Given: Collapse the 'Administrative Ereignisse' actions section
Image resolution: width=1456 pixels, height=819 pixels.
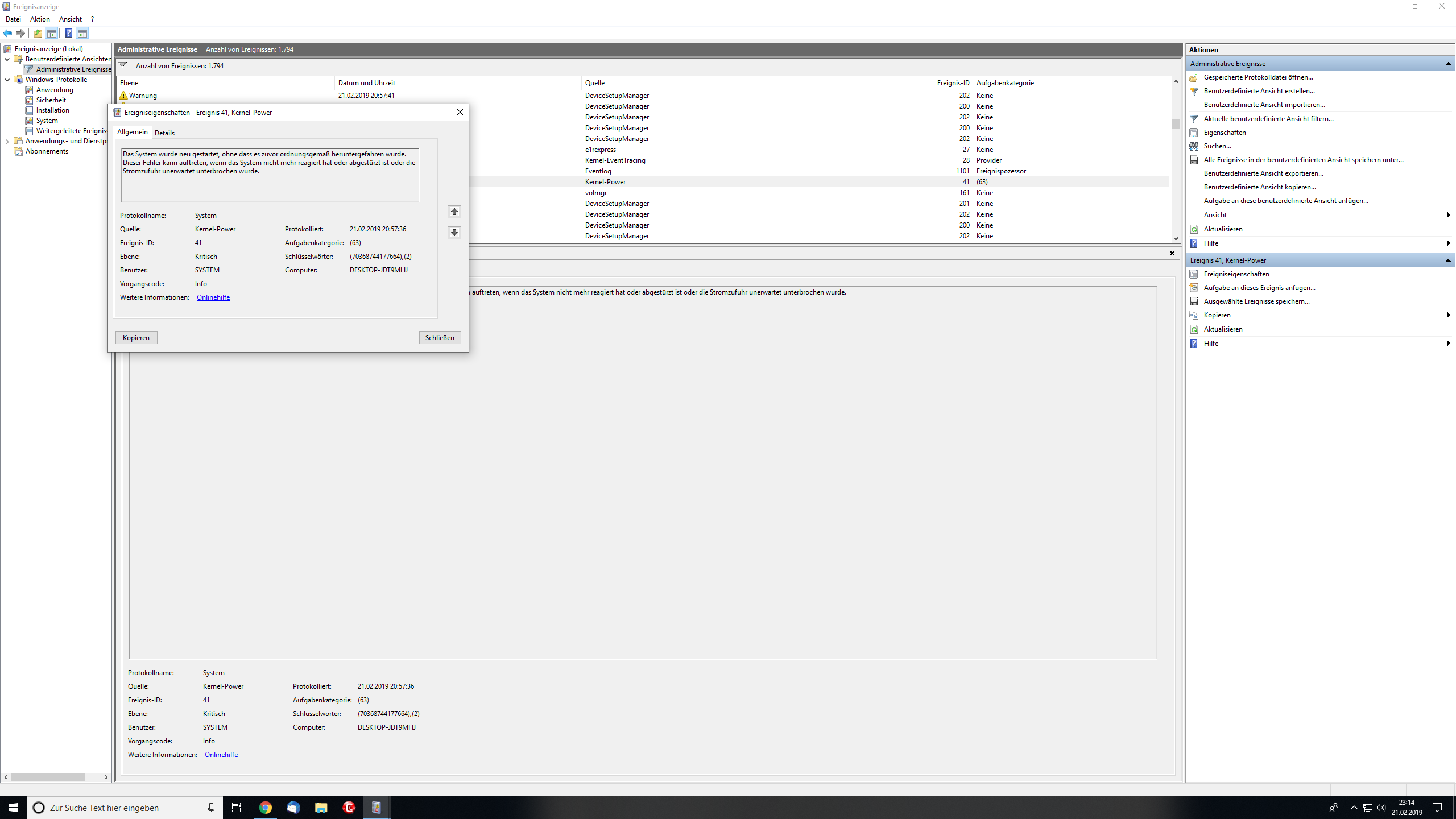Looking at the screenshot, I should click(x=1447, y=63).
